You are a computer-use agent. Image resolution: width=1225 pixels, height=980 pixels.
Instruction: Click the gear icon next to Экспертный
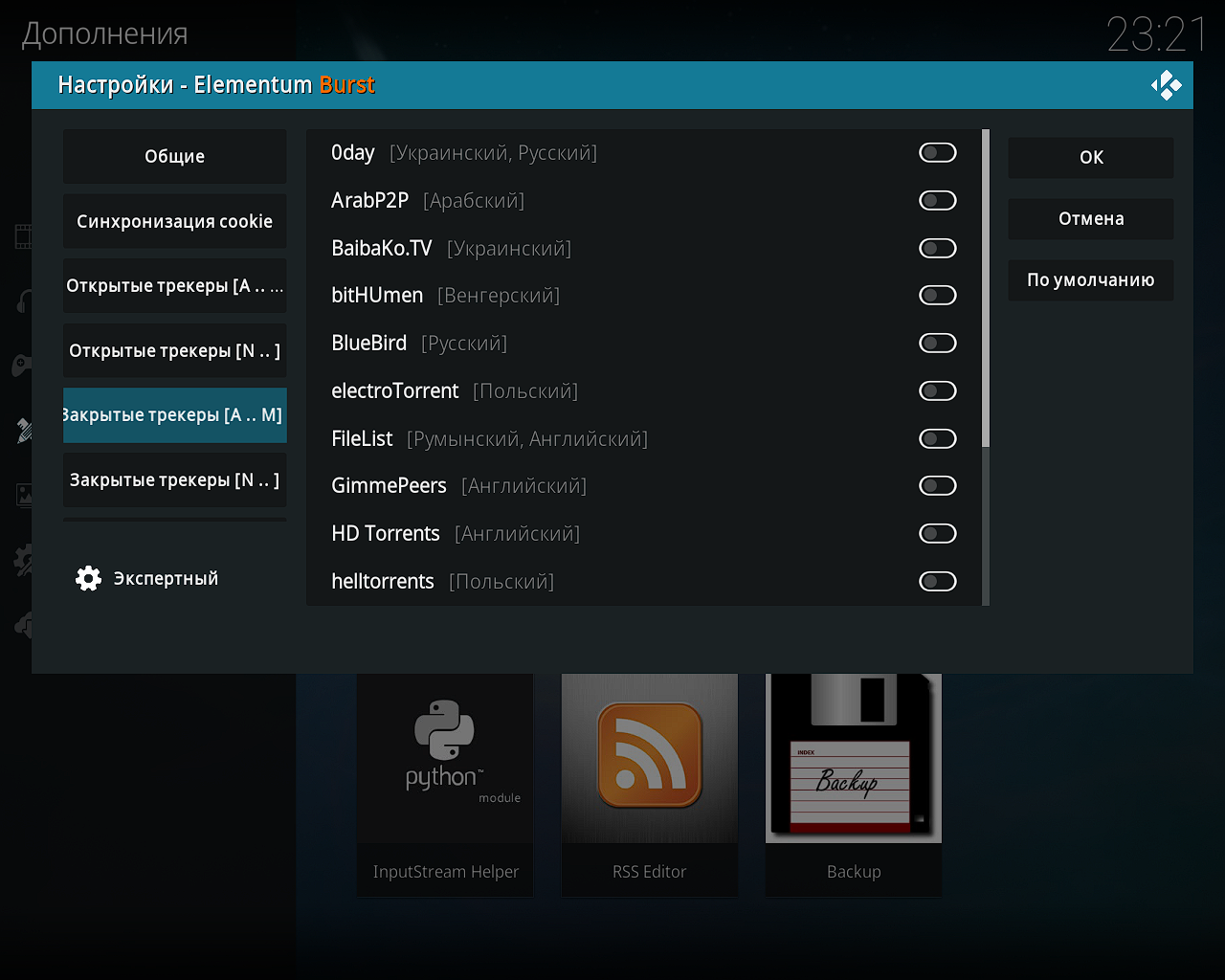[88, 578]
